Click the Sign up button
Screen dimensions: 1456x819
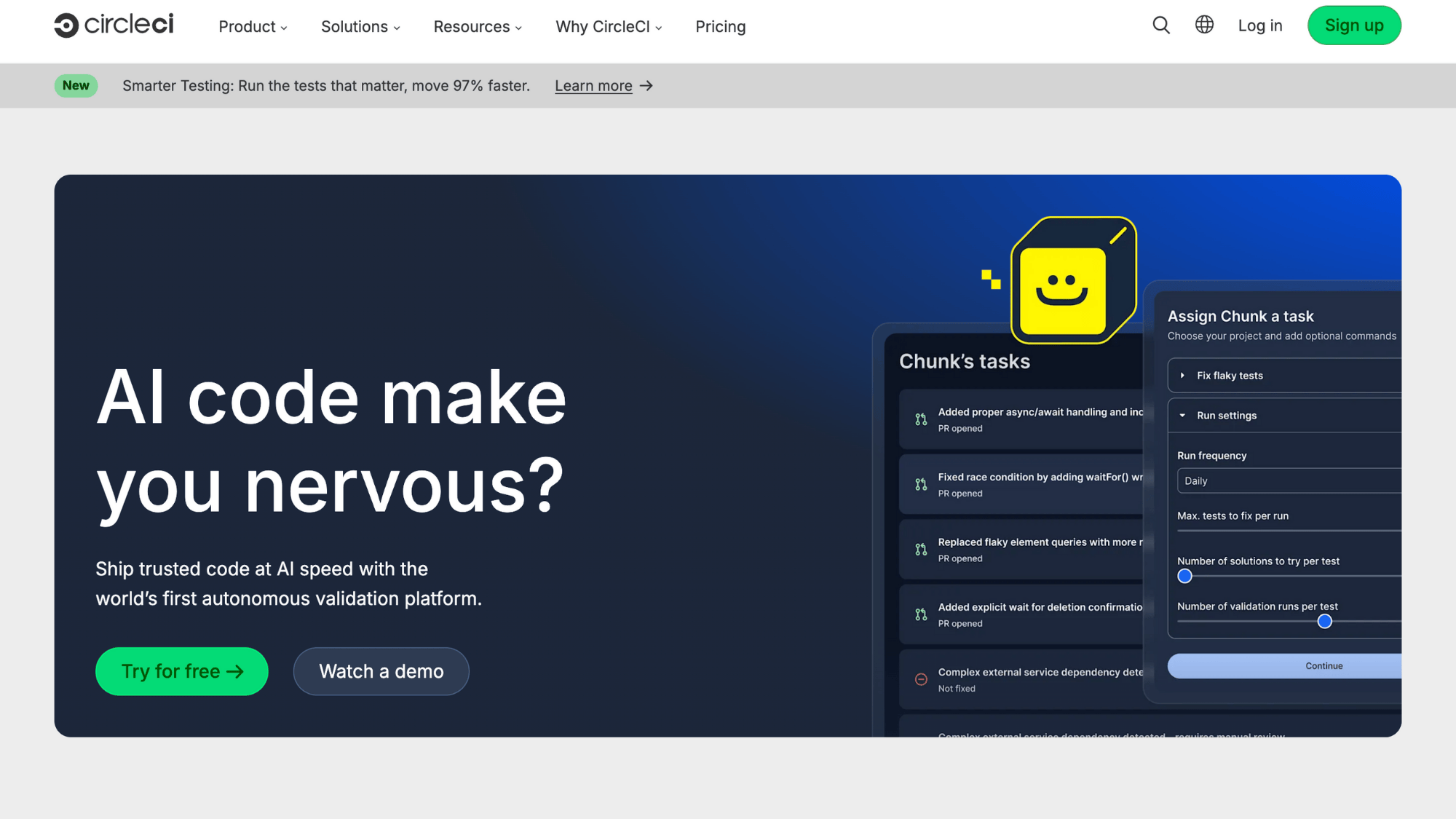(x=1353, y=25)
